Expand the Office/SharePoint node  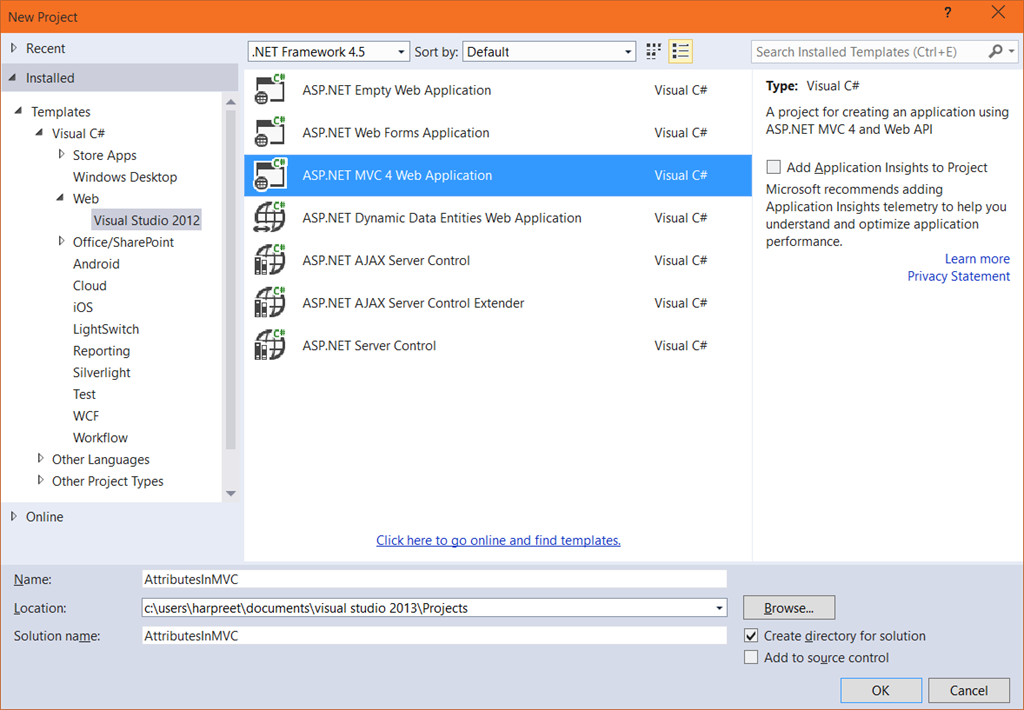(61, 241)
